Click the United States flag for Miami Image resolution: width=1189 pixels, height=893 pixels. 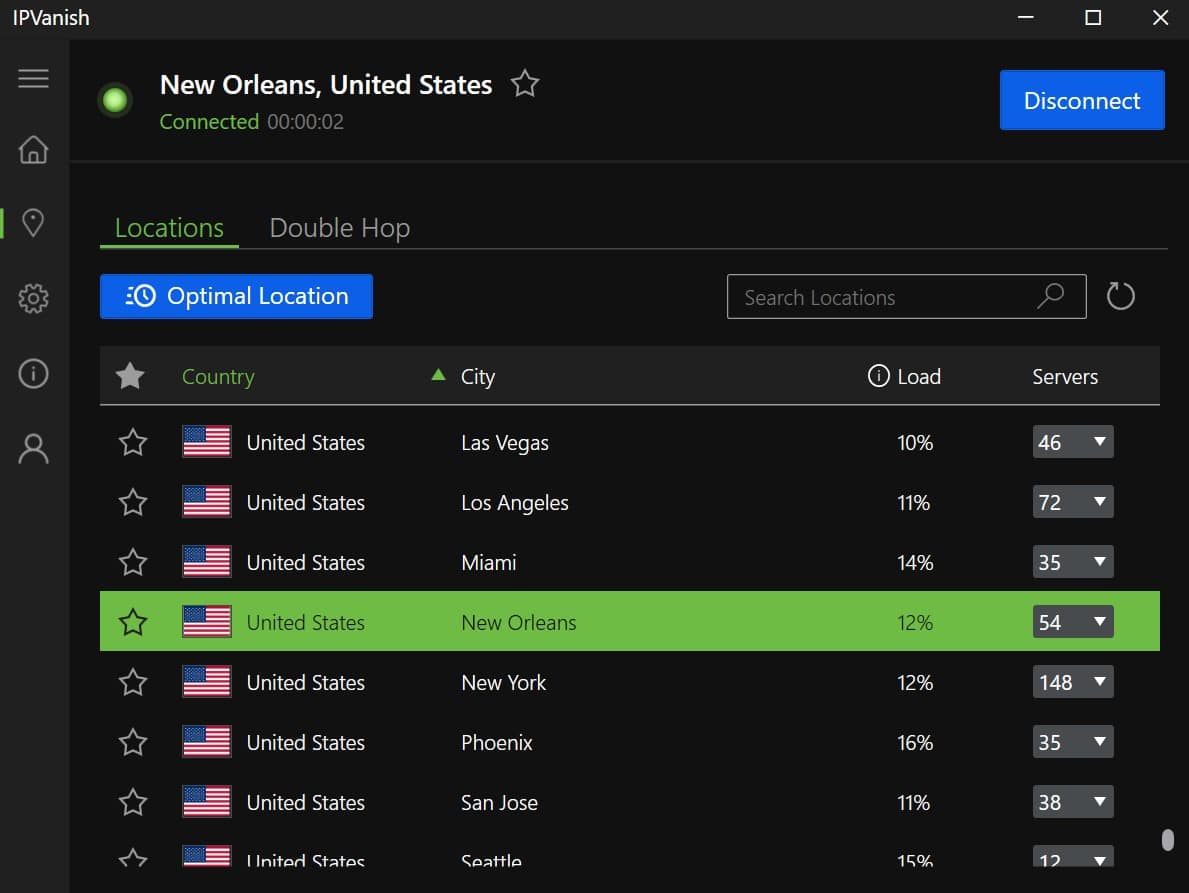(207, 562)
